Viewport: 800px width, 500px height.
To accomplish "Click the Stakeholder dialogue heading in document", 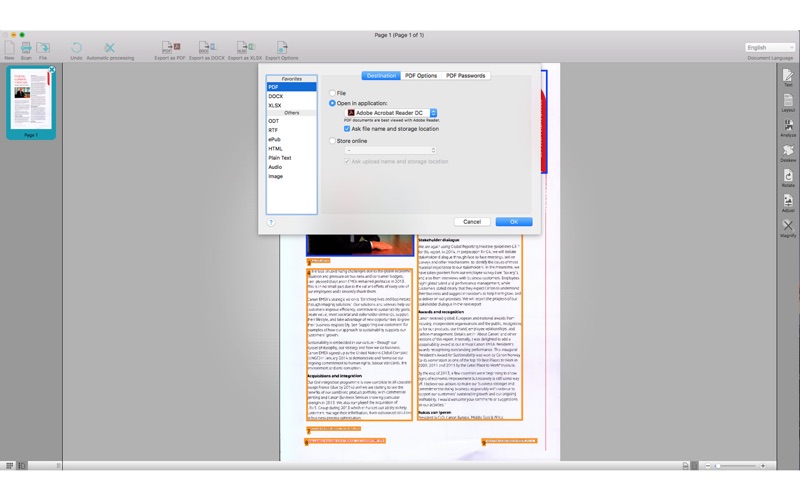I will pos(439,240).
